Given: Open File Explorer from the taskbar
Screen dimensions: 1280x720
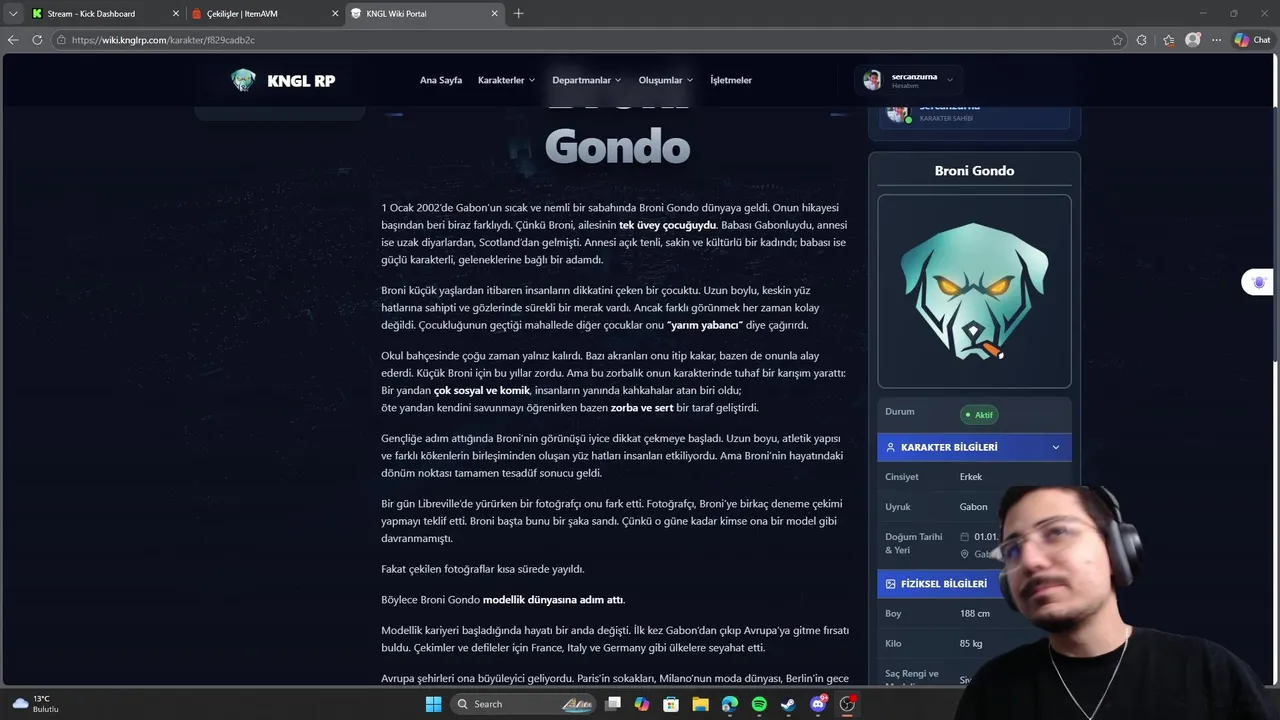Looking at the screenshot, I should pyautogui.click(x=701, y=704).
